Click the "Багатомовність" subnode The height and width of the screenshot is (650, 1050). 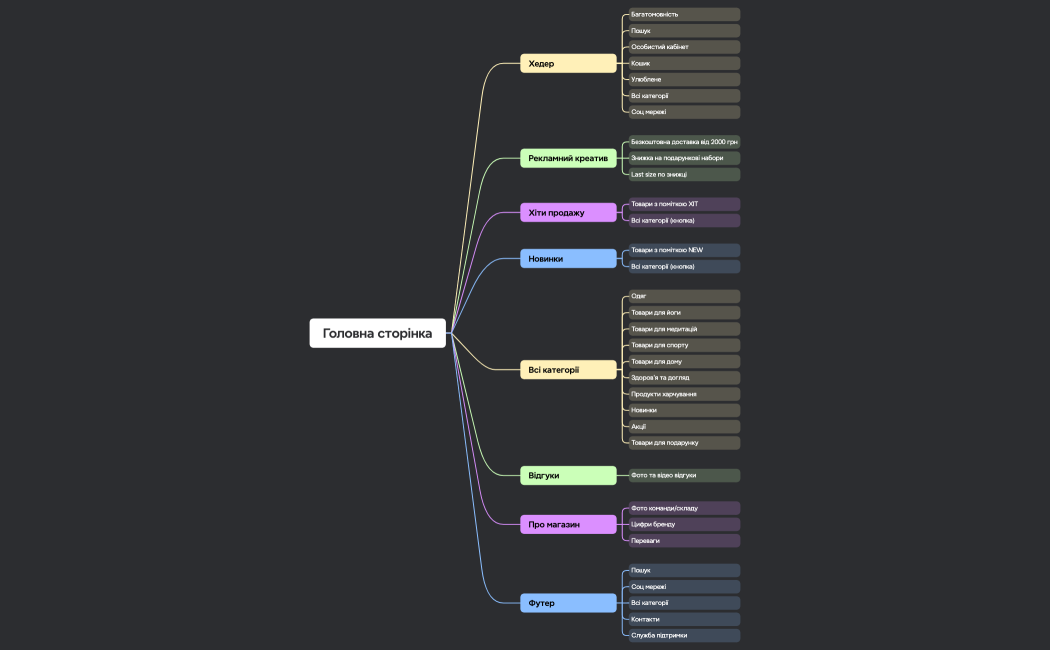click(684, 15)
